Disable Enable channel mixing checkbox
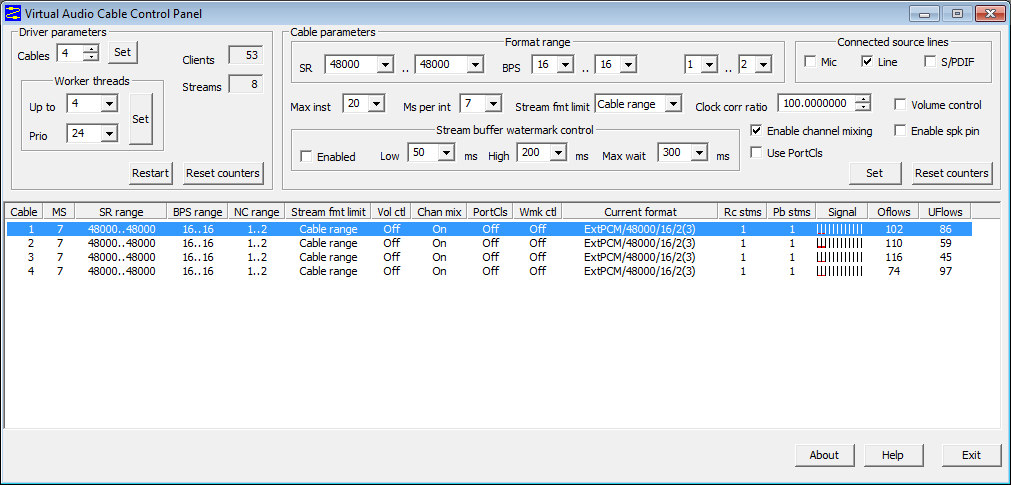Viewport: 1011px width, 485px height. pos(756,131)
